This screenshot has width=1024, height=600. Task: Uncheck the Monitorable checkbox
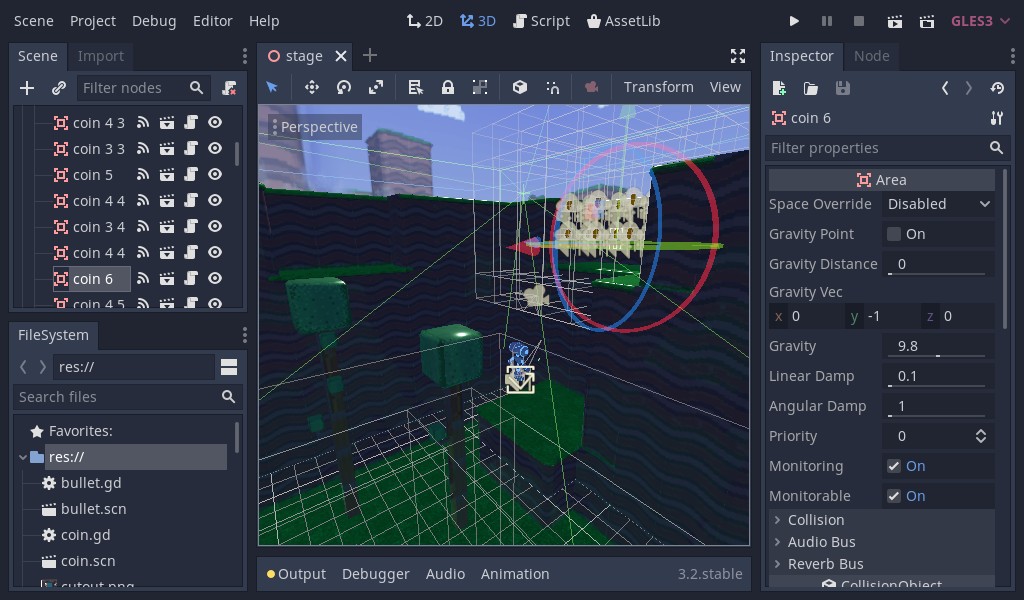coord(894,496)
